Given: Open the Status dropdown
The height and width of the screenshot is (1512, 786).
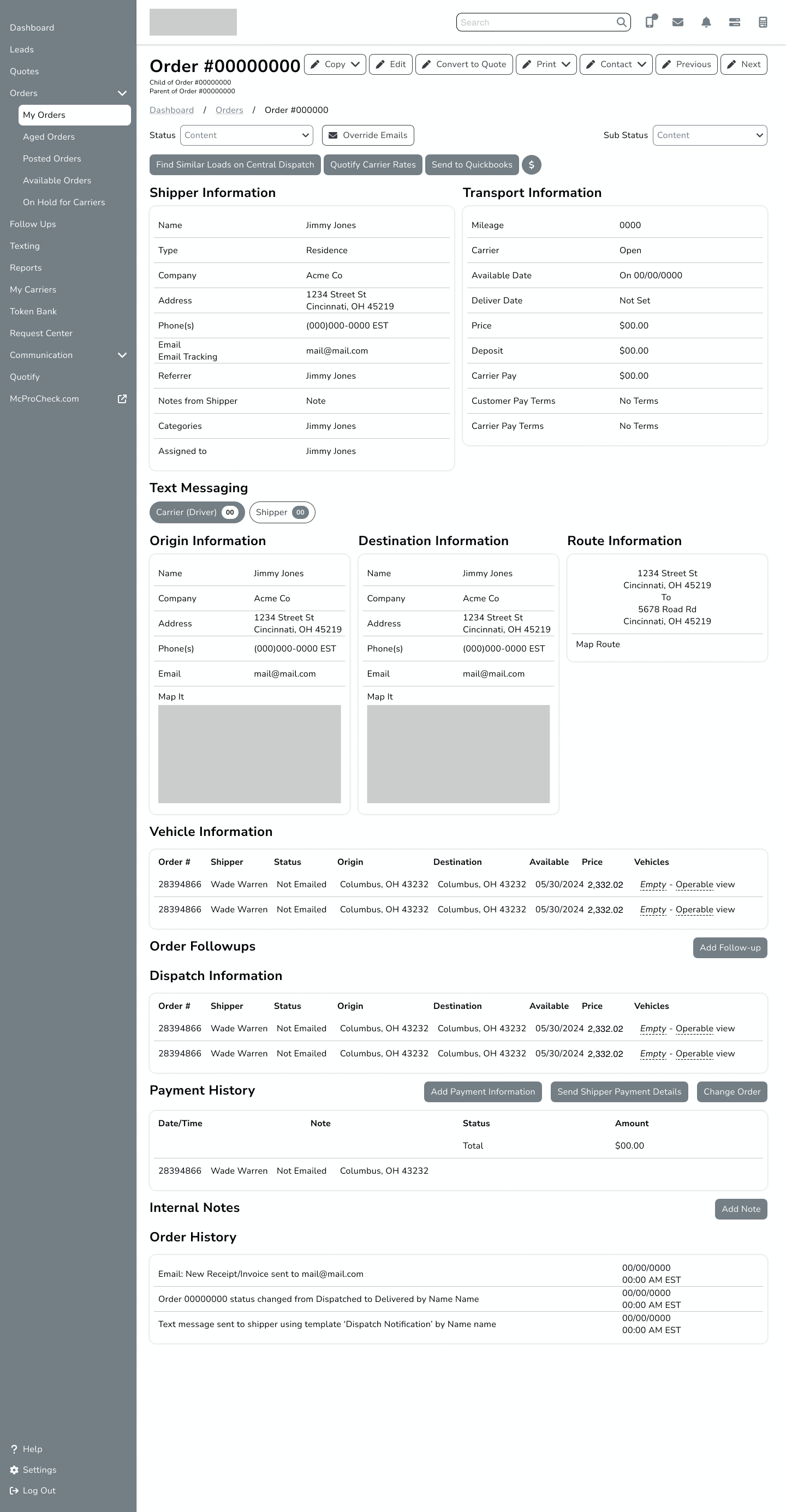Looking at the screenshot, I should click(247, 135).
